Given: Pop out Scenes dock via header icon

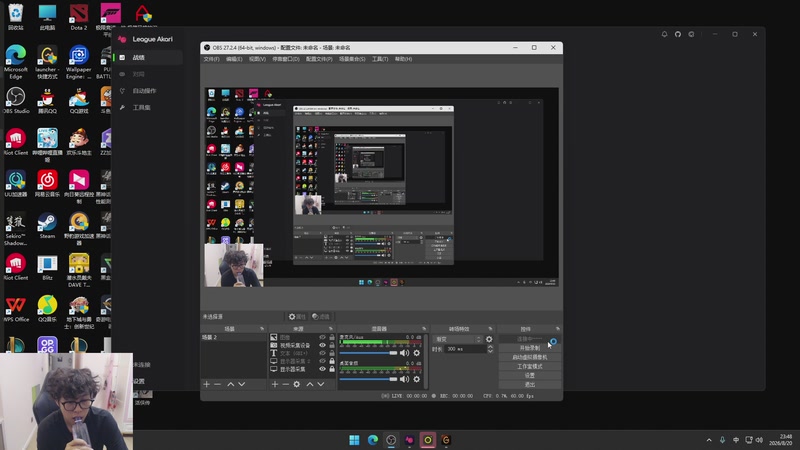Looking at the screenshot, I should (x=262, y=329).
